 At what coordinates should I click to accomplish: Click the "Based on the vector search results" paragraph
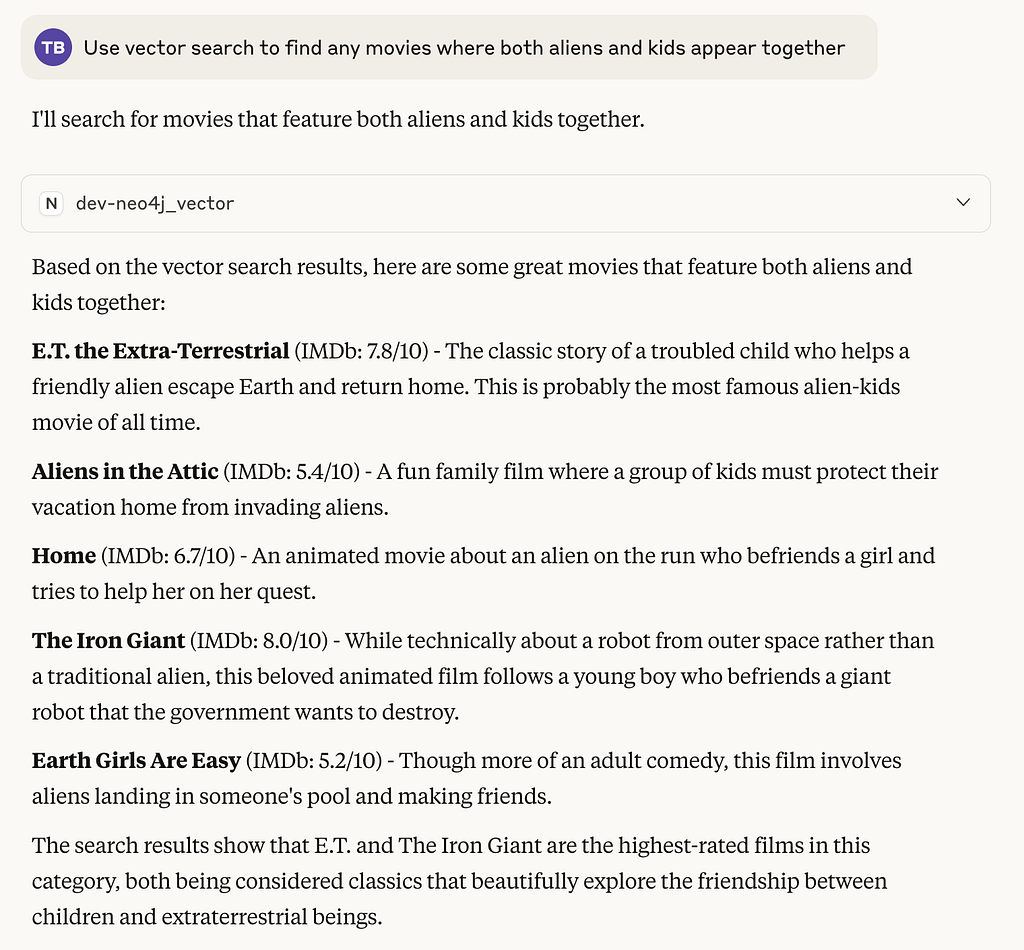point(472,285)
